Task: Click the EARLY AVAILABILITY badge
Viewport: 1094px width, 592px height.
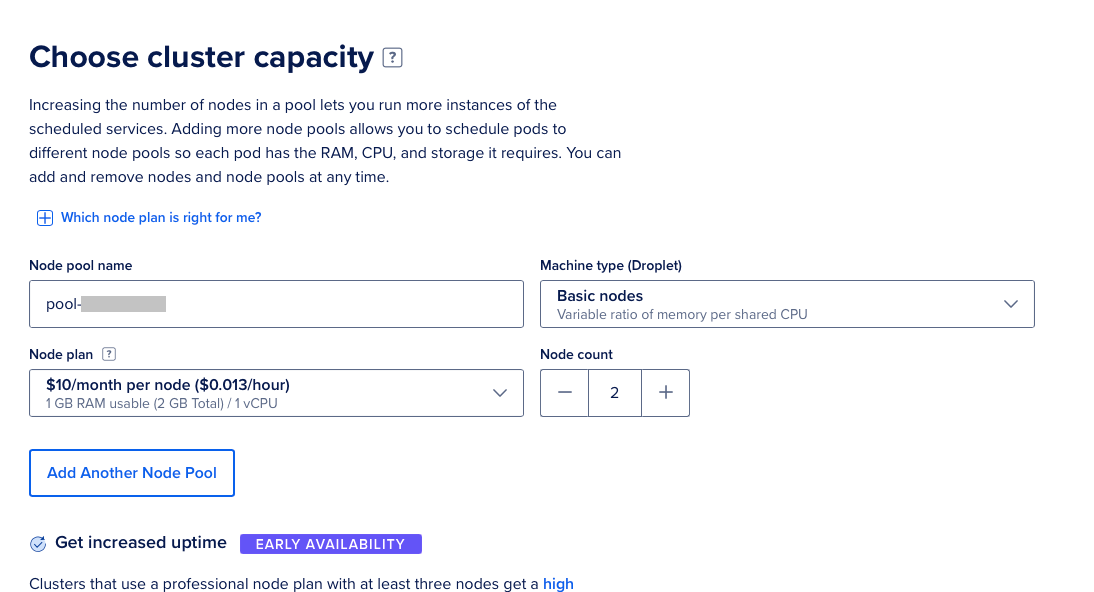Action: tap(330, 543)
